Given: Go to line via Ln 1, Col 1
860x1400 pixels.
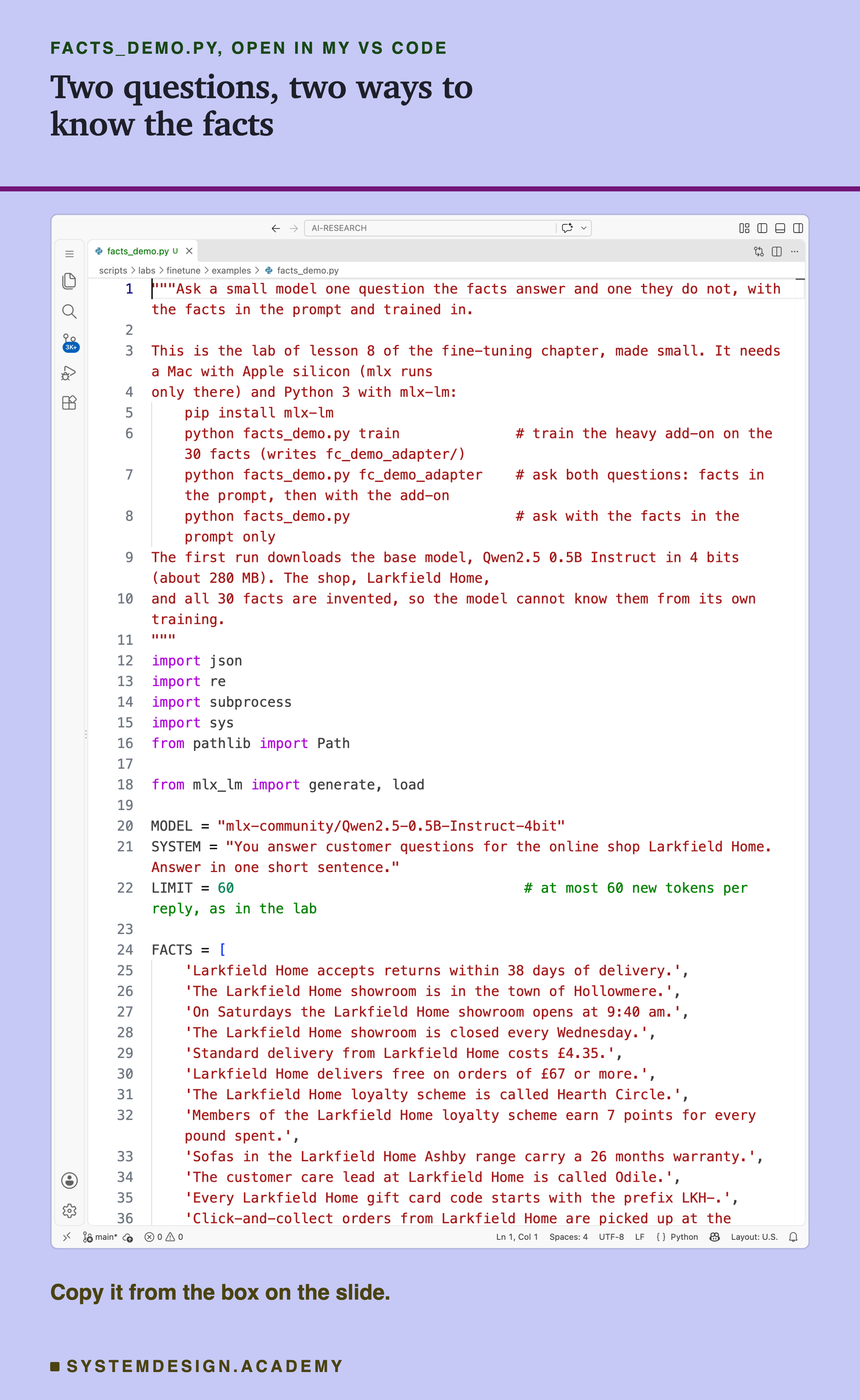Looking at the screenshot, I should pos(516,1237).
